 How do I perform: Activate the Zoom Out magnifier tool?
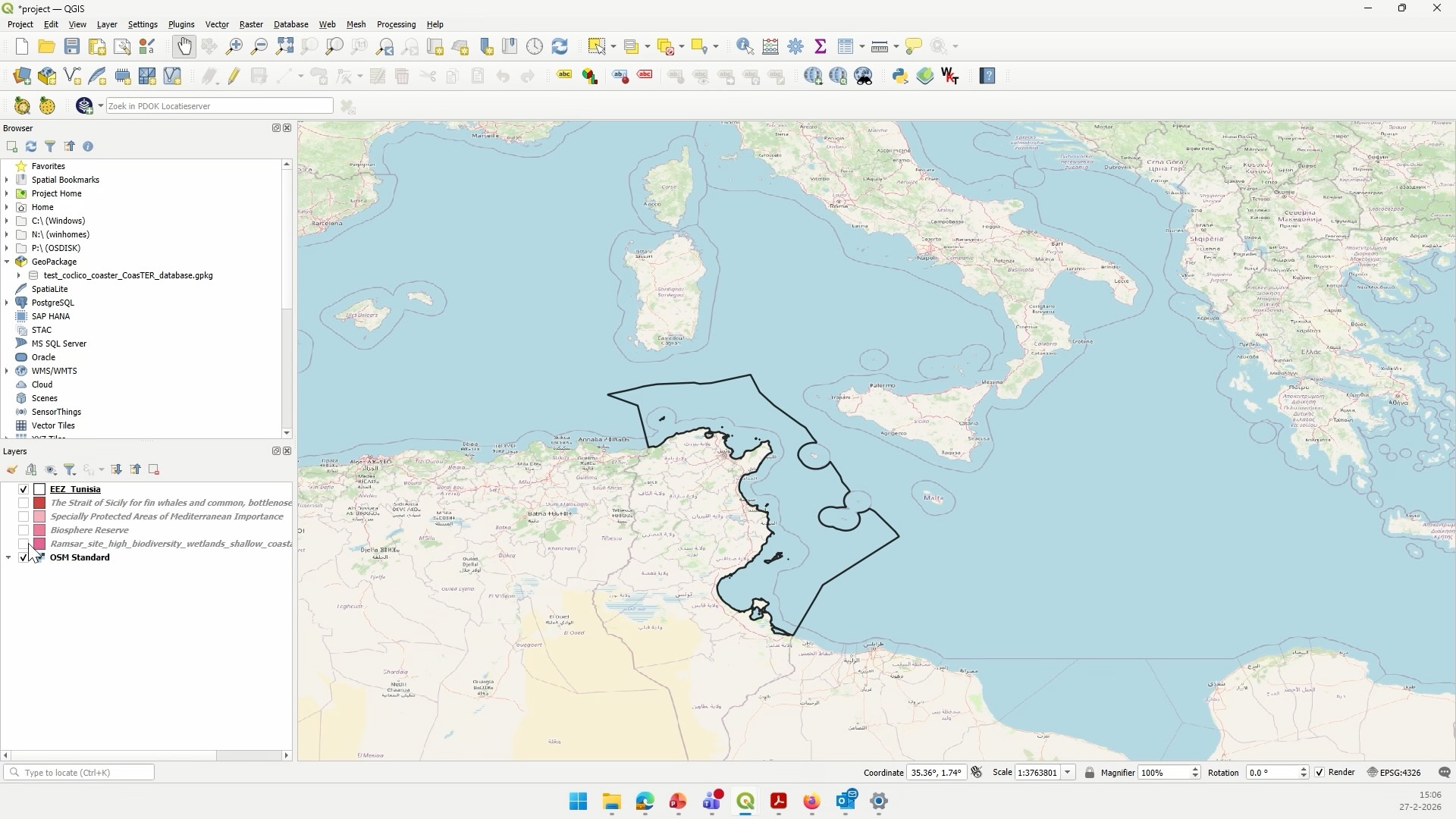click(x=259, y=47)
